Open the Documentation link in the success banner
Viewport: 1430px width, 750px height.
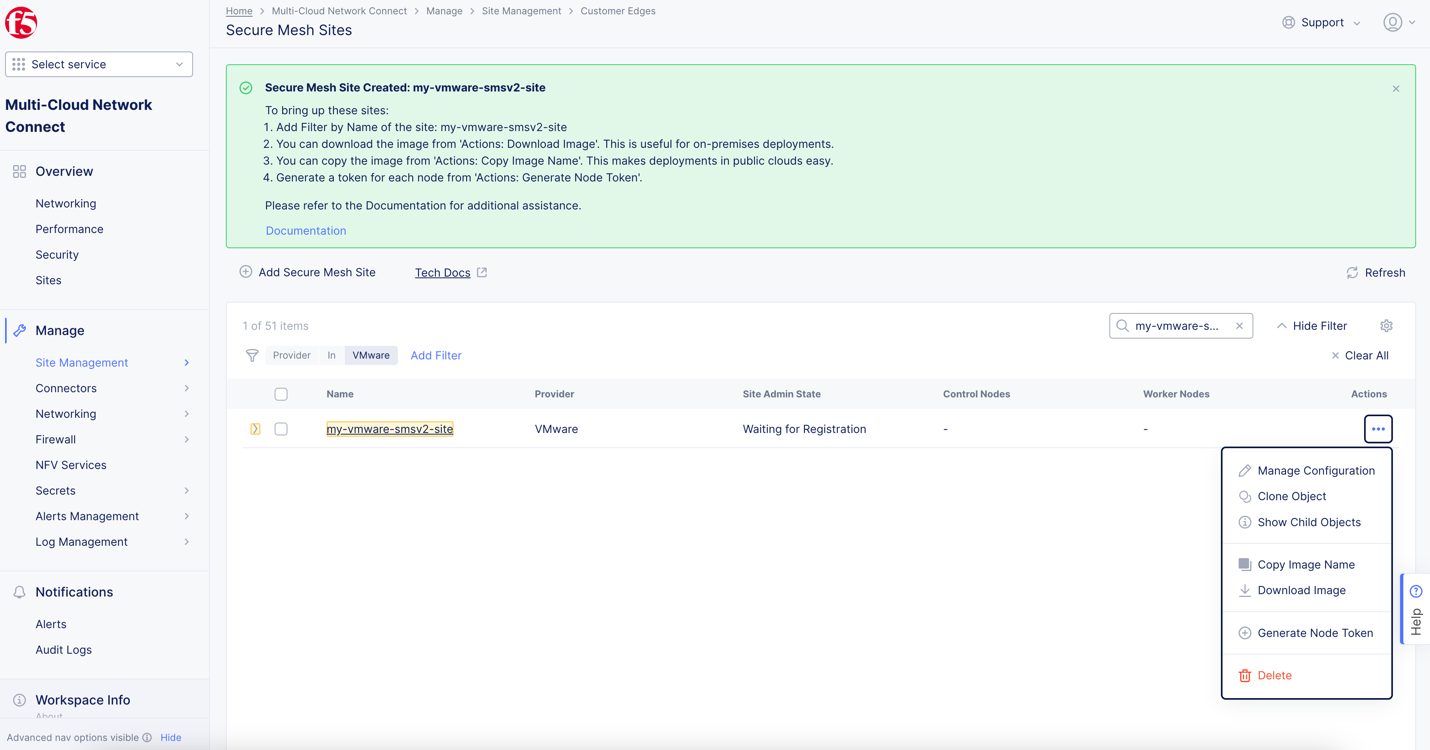[305, 230]
